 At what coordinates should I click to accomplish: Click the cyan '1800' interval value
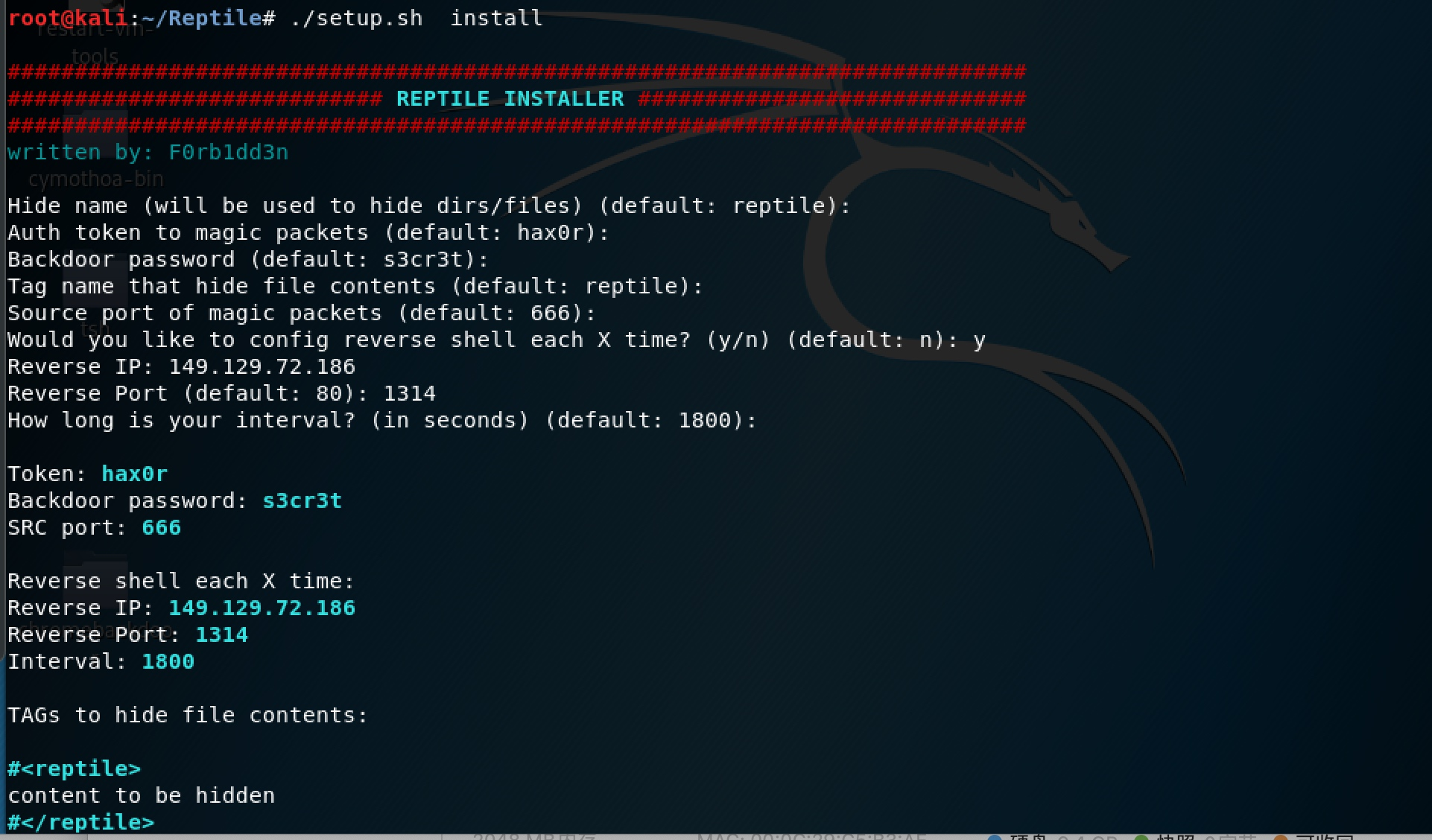[x=168, y=661]
